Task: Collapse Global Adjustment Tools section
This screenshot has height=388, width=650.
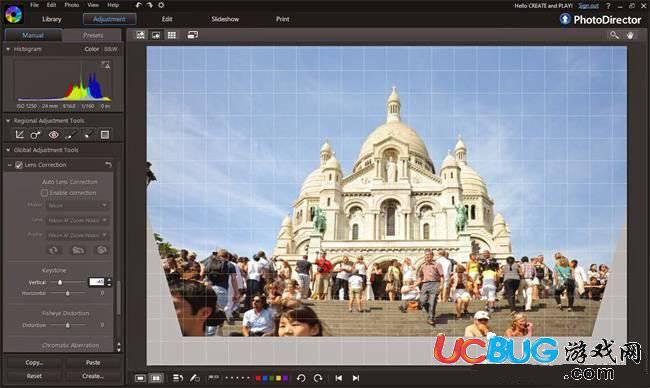Action: click(8, 150)
